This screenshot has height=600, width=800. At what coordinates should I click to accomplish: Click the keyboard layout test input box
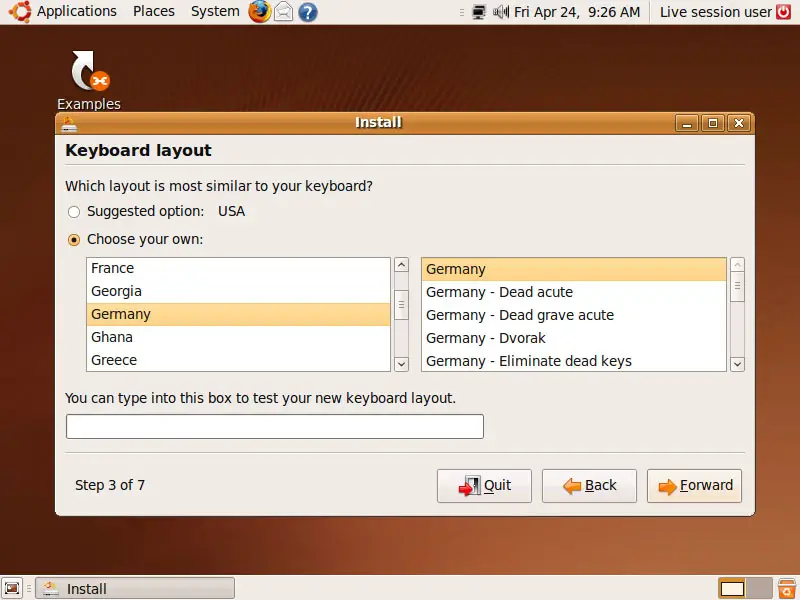tap(274, 427)
